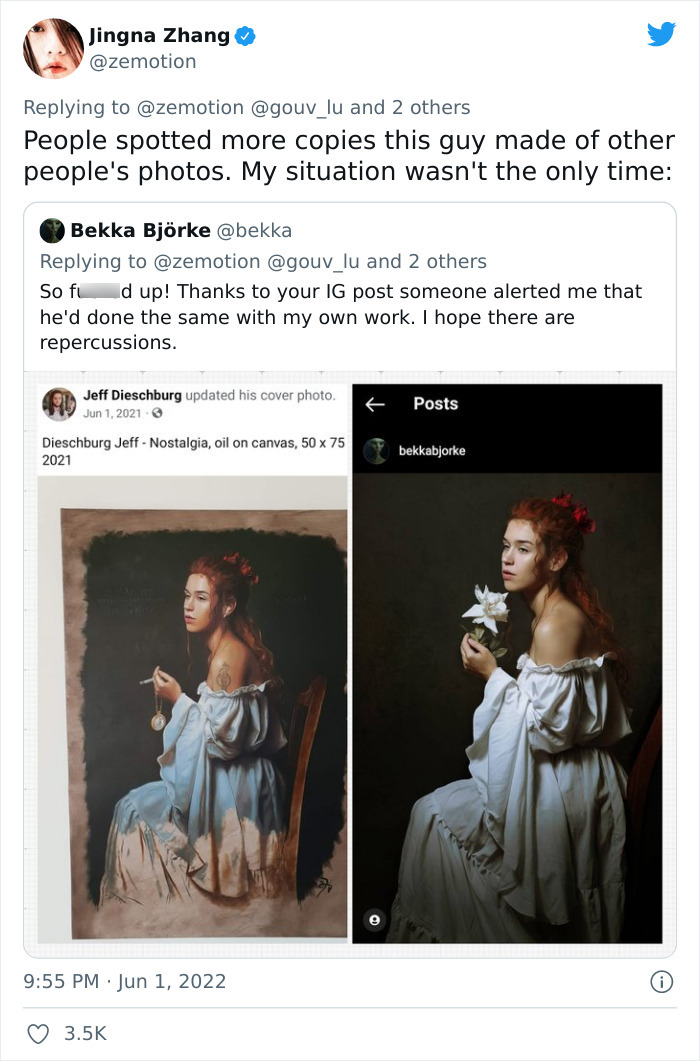
Task: Open Jingna Zhang's profile picture
Action: point(52,48)
